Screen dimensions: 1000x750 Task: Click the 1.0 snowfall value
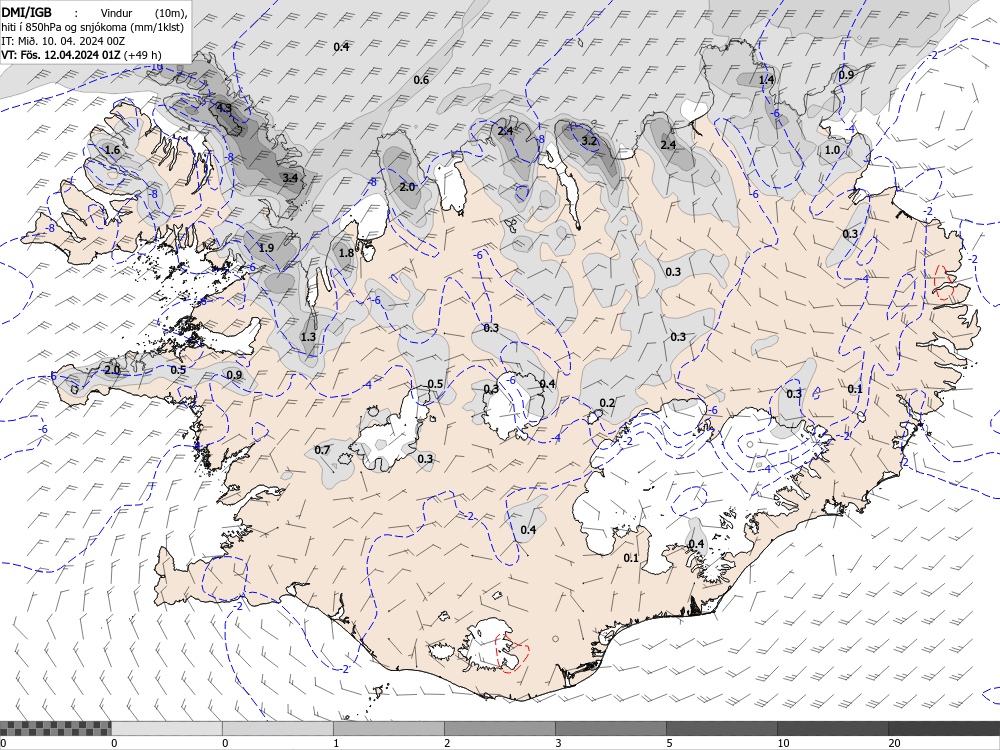pos(832,150)
